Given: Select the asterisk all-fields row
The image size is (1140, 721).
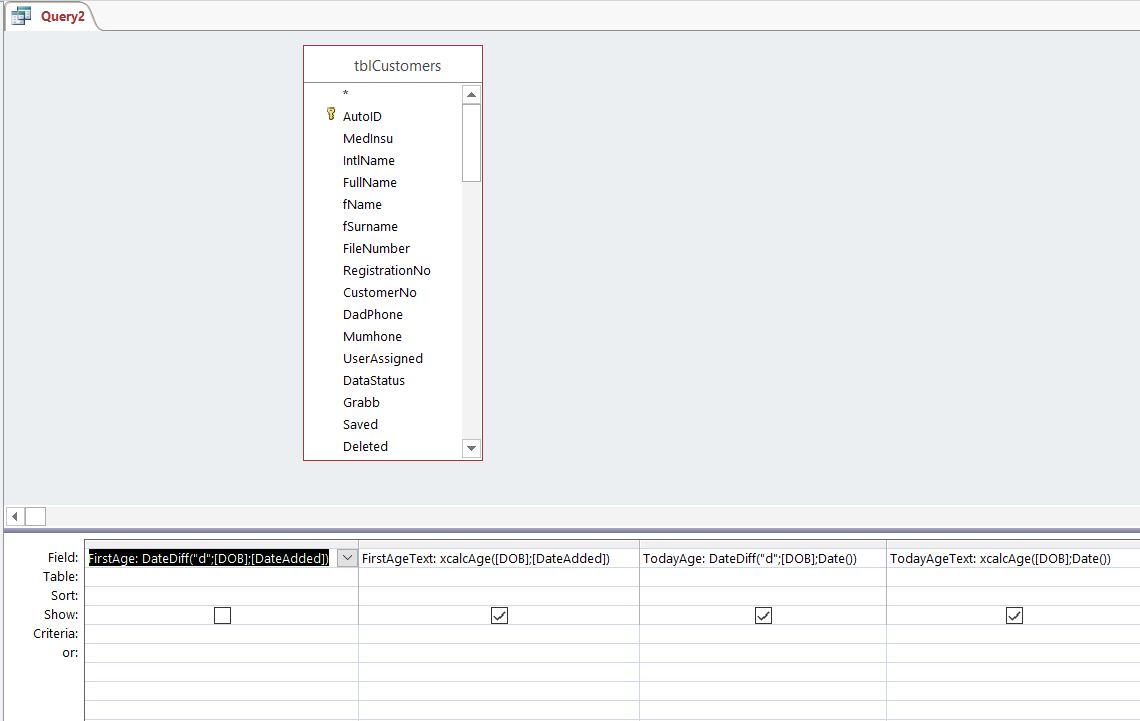Looking at the screenshot, I should 345,94.
